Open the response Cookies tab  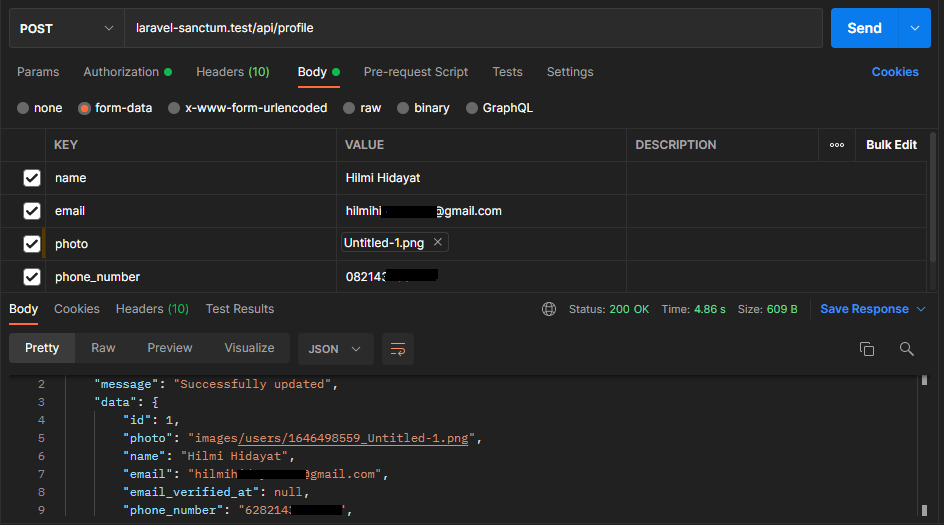click(76, 309)
